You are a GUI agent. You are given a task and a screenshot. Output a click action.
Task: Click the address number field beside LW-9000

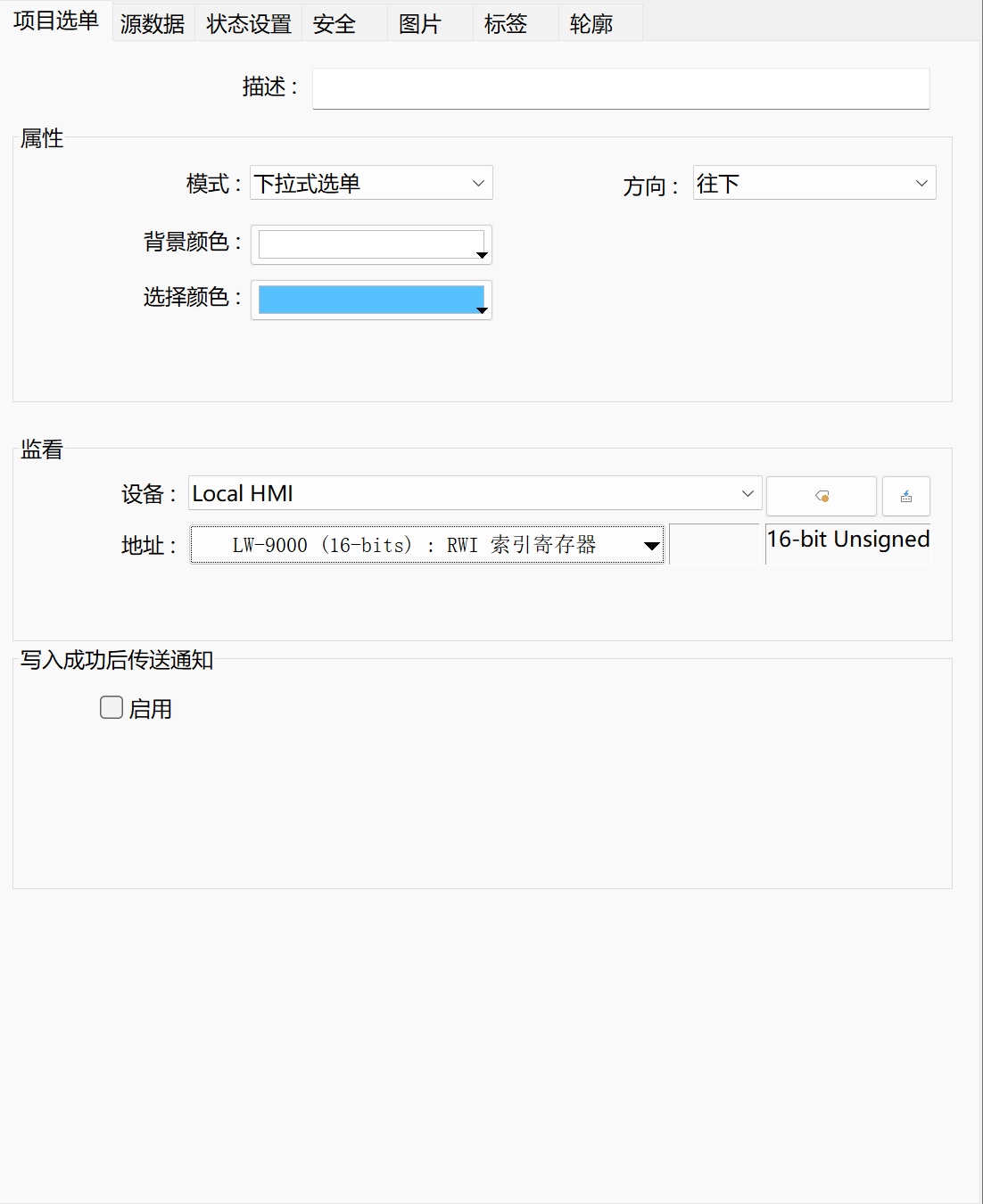tap(714, 544)
